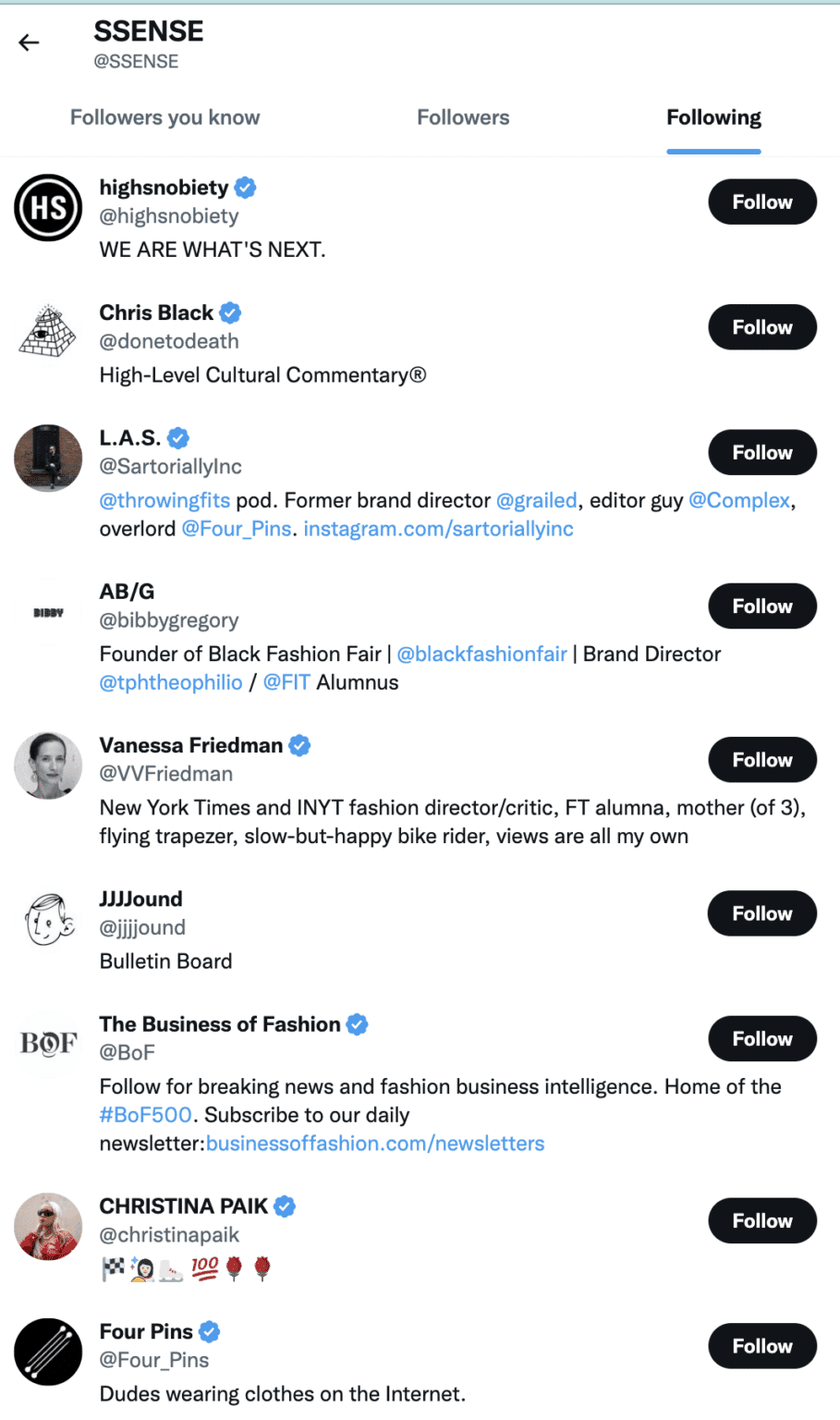Open the businessoffashion.com/newsletters link
The height and width of the screenshot is (1420, 840).
click(375, 1144)
